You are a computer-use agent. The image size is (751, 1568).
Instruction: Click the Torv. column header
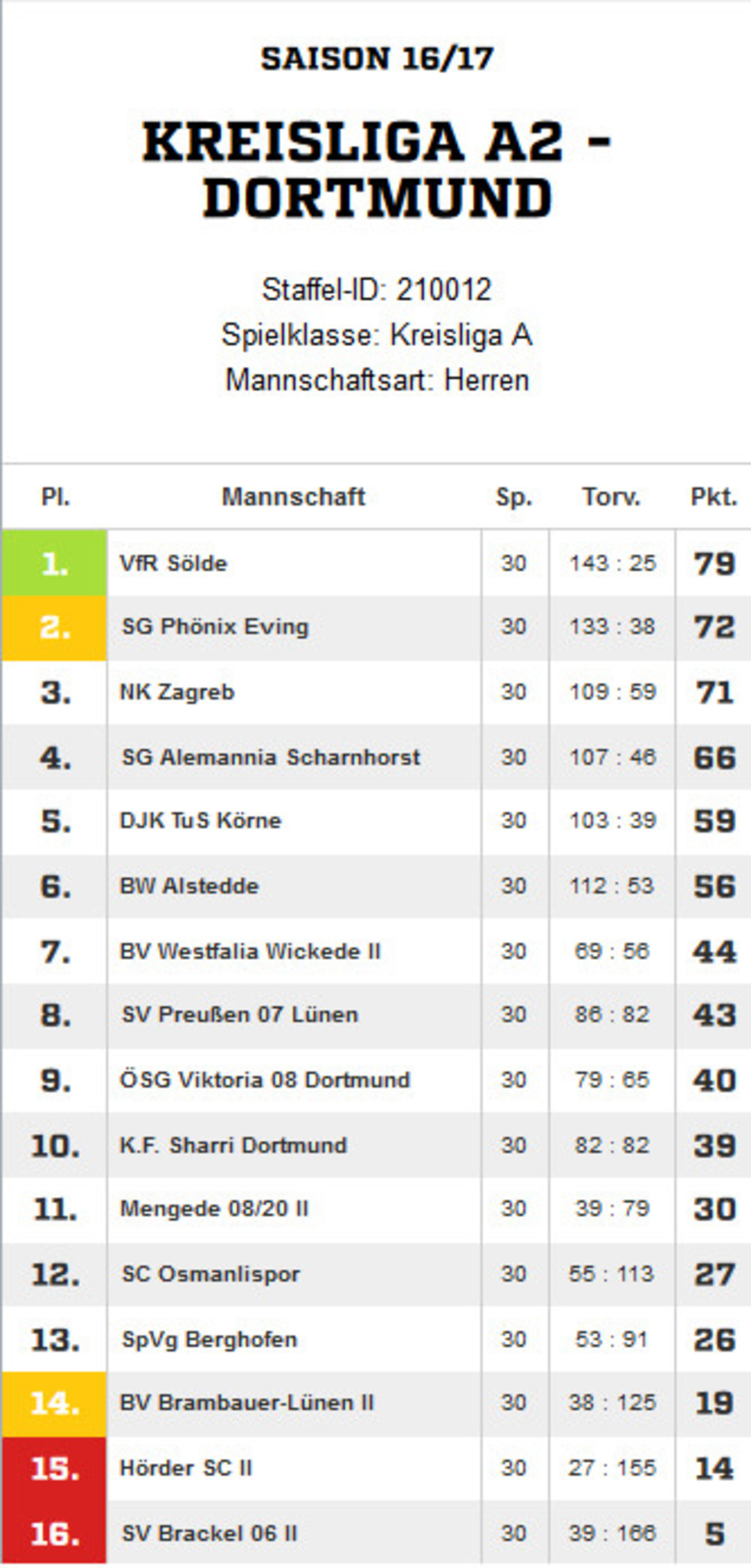(x=611, y=497)
